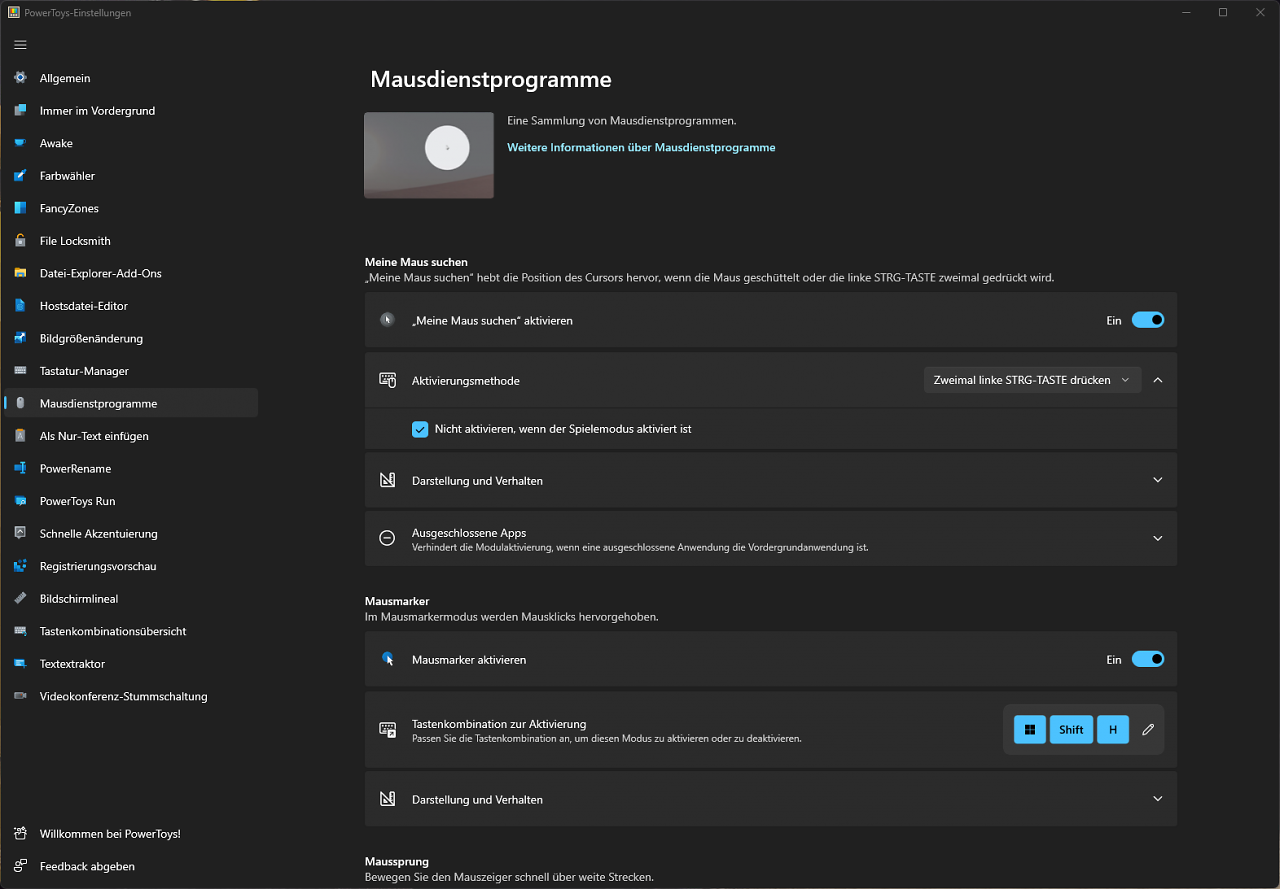
Task: Open the PowerToys Run page
Action: [131, 501]
